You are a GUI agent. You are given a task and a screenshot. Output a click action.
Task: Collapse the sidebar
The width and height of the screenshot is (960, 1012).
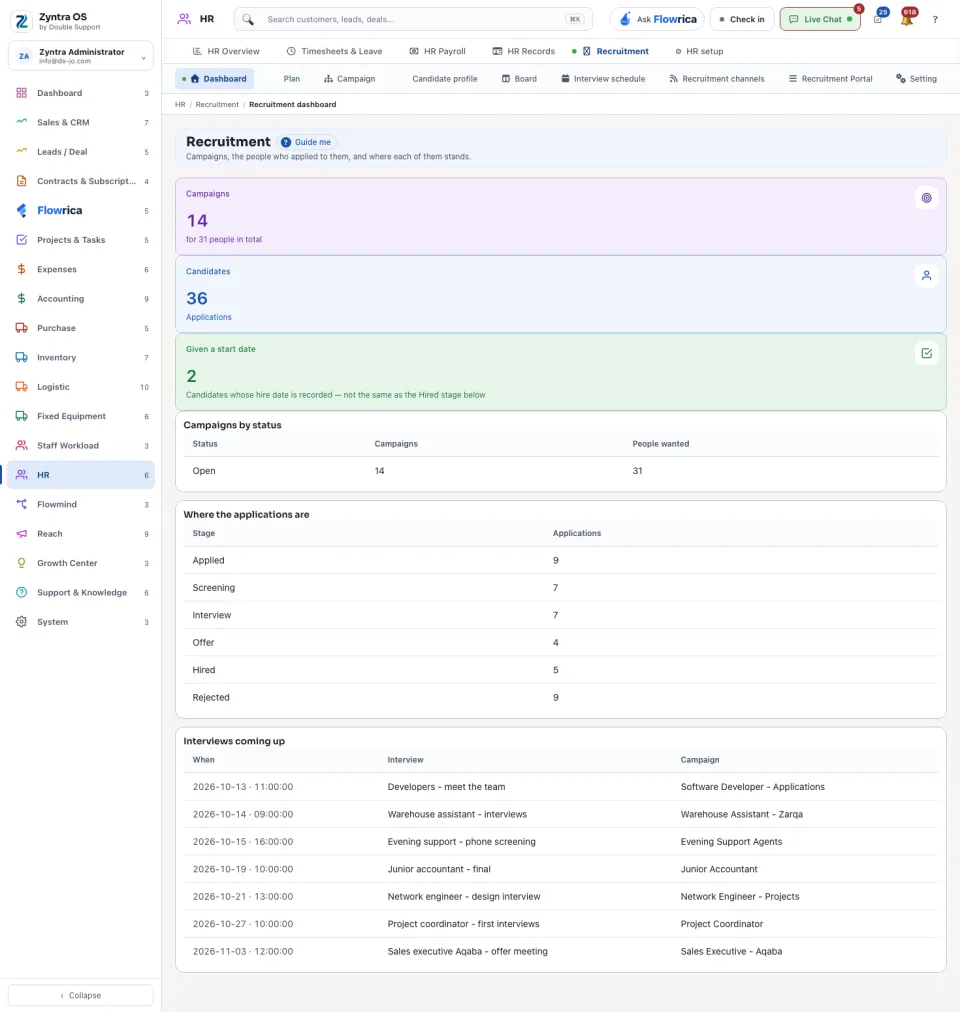point(81,995)
